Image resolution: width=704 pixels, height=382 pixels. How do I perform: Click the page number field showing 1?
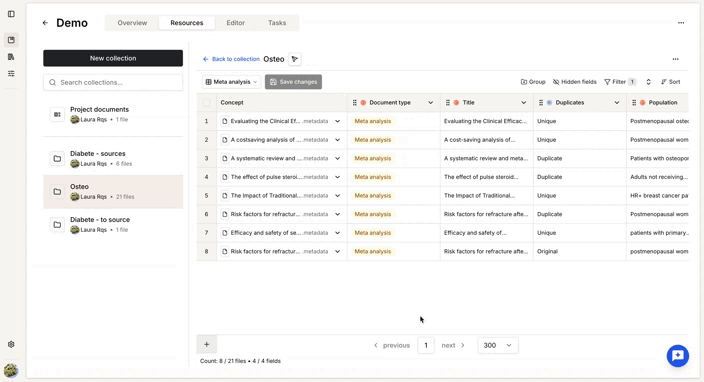pos(426,345)
